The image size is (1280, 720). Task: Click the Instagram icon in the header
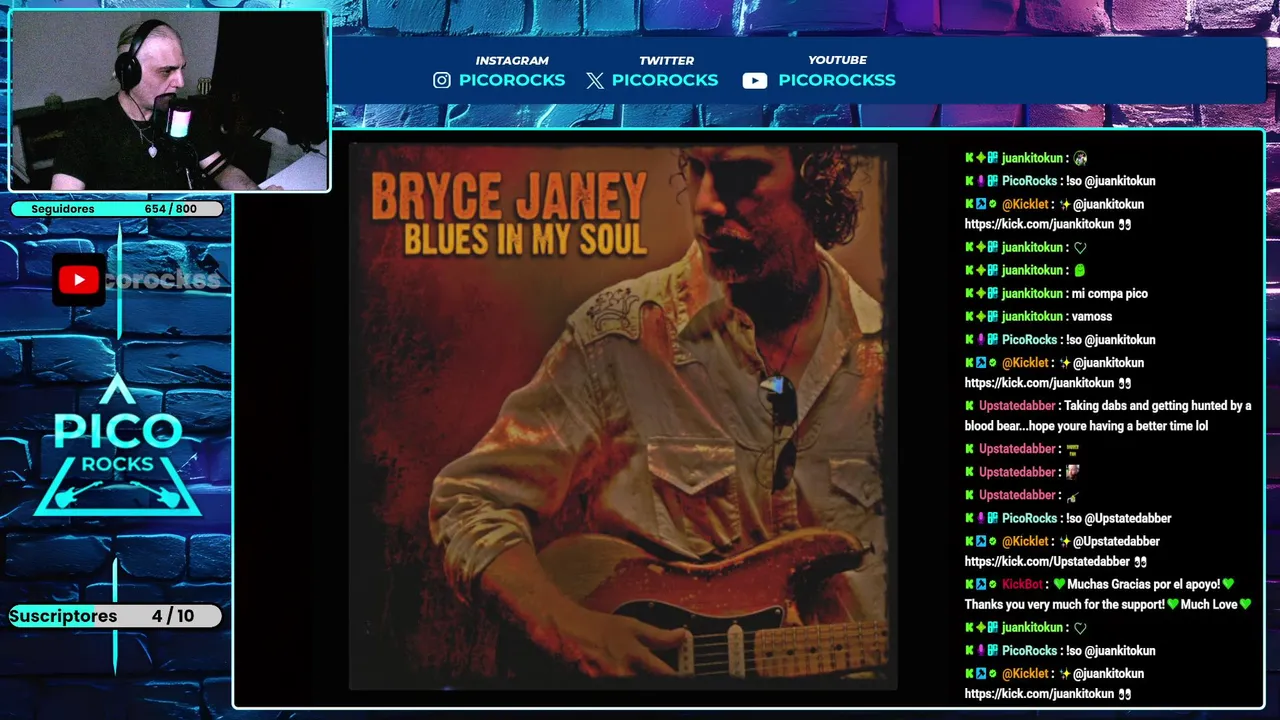click(x=442, y=80)
